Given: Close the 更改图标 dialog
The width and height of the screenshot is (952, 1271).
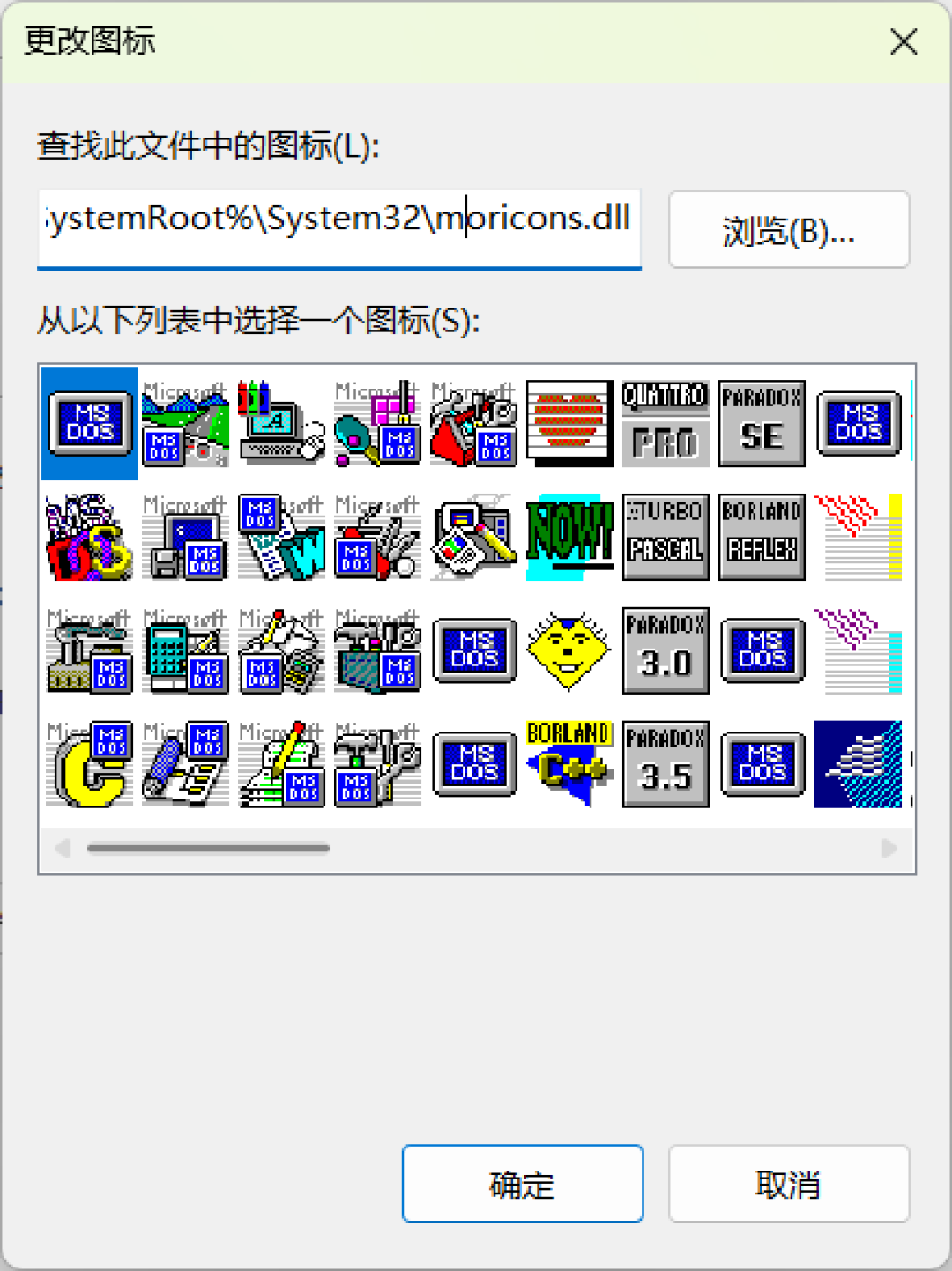Looking at the screenshot, I should point(904,41).
